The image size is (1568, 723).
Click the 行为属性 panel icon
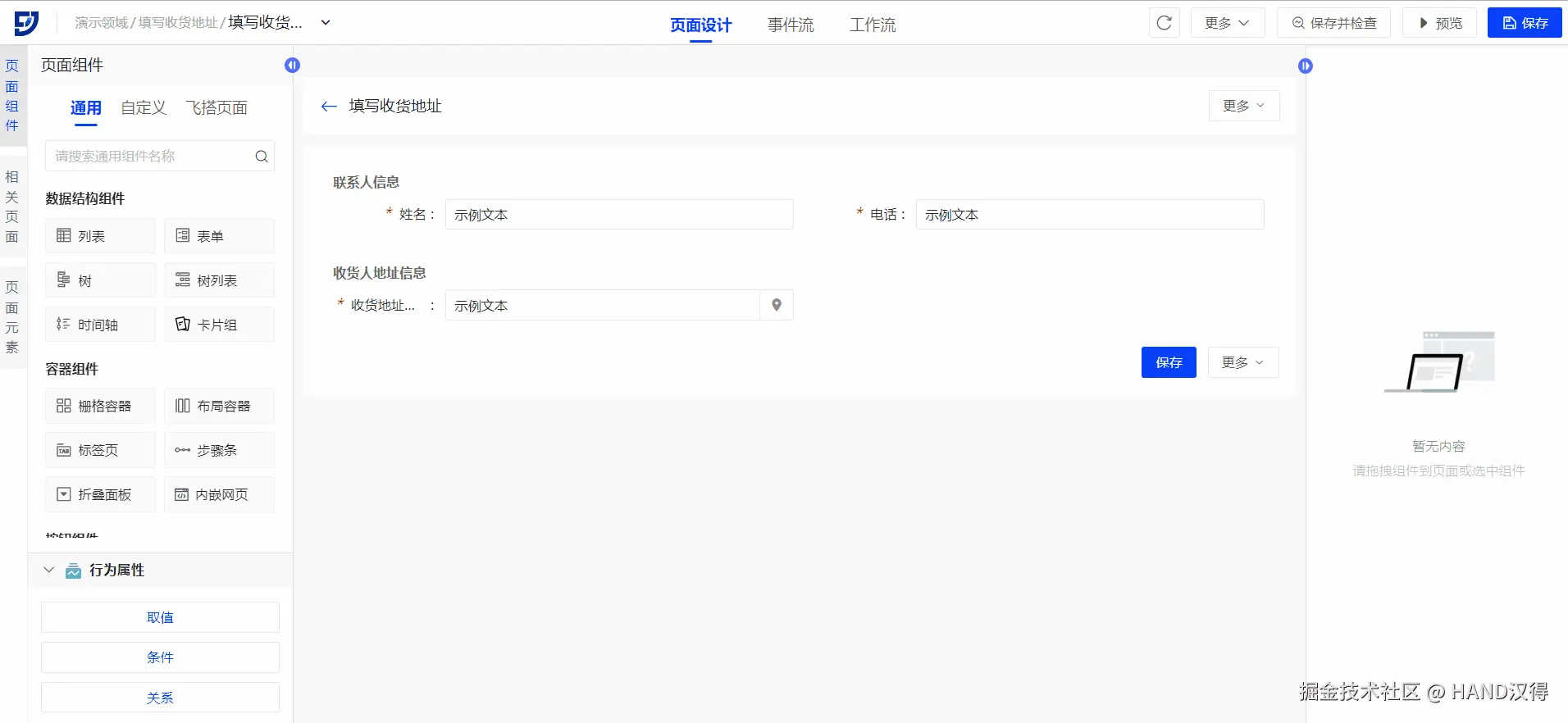click(x=73, y=571)
